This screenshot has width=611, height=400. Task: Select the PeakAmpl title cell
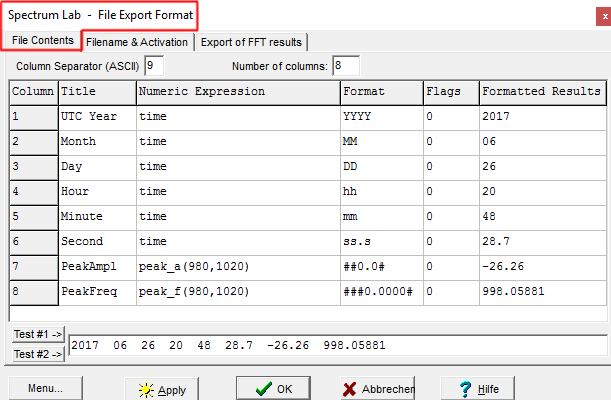click(x=97, y=266)
